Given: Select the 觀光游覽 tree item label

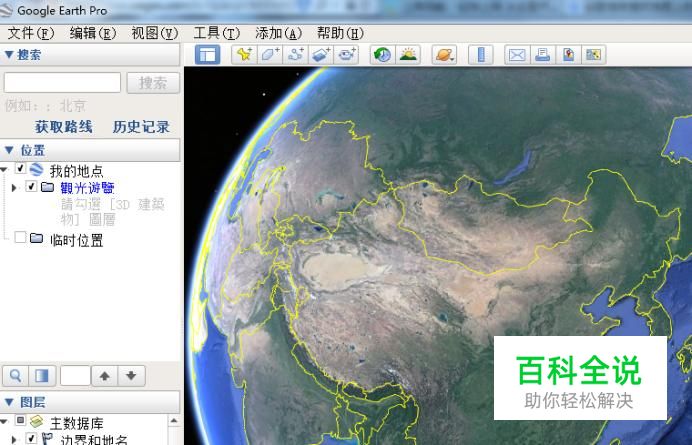Looking at the screenshot, I should 87,188.
